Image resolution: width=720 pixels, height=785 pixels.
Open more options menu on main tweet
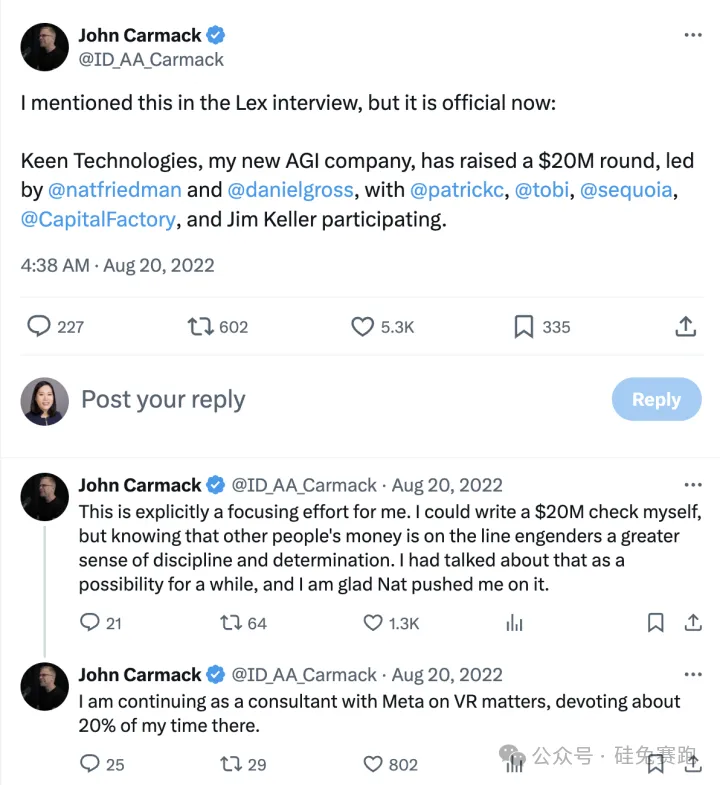point(692,35)
